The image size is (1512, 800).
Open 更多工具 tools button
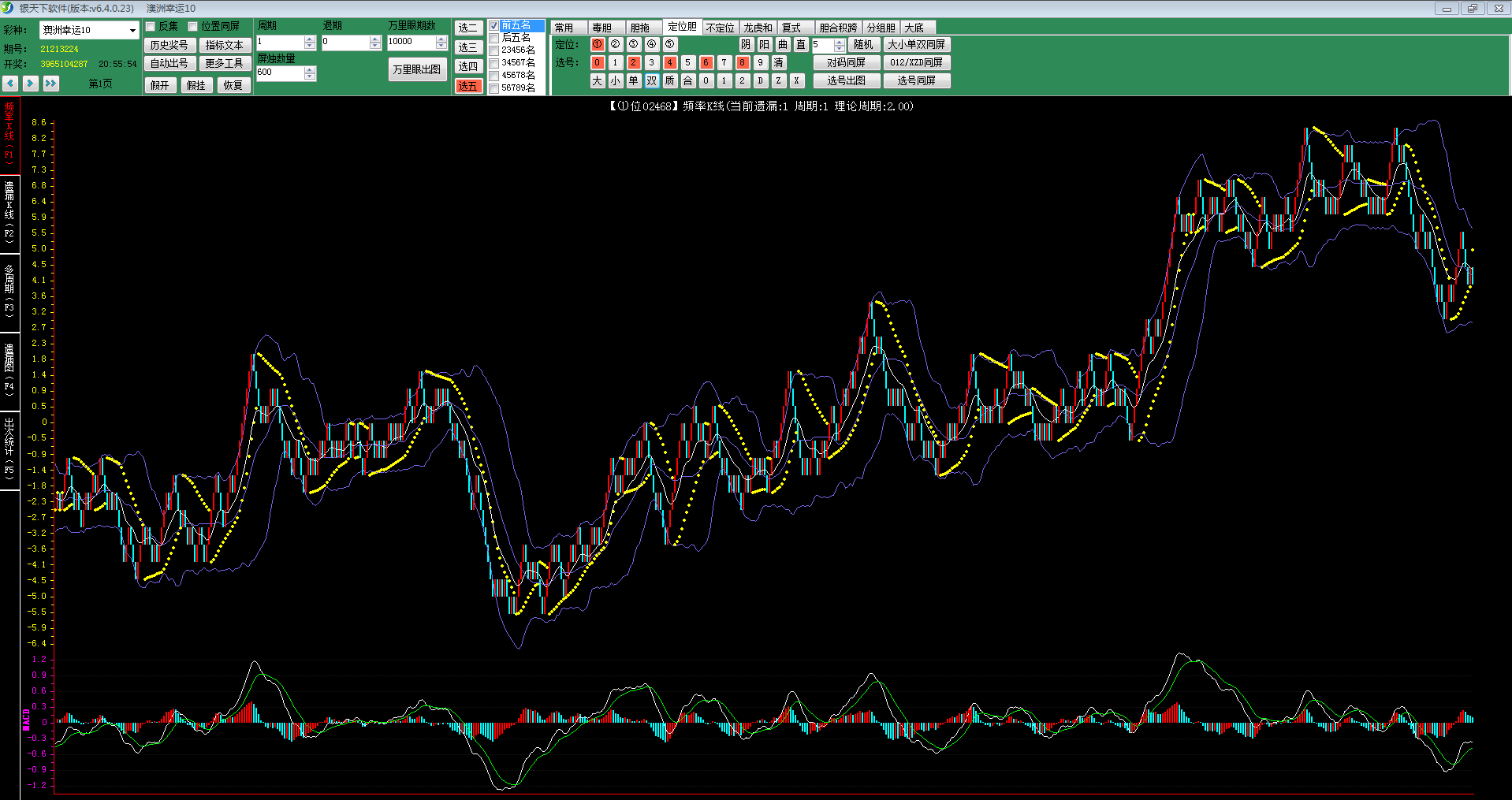(225, 63)
